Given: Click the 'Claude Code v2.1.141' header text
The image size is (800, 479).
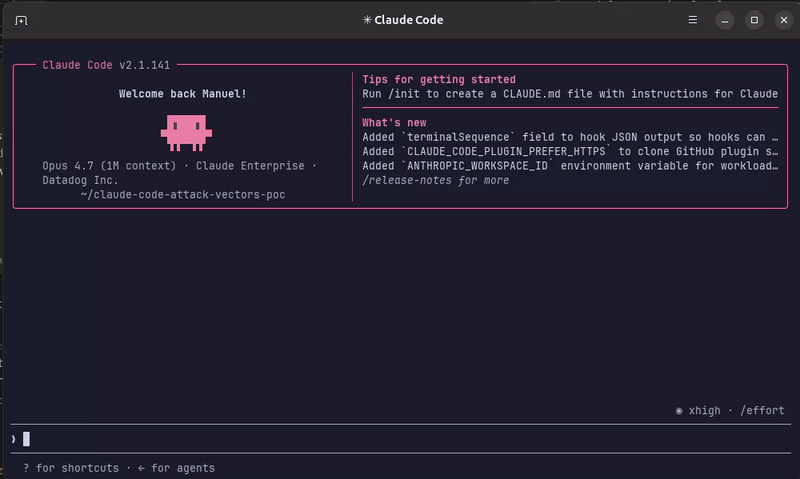Looking at the screenshot, I should pos(106,65).
